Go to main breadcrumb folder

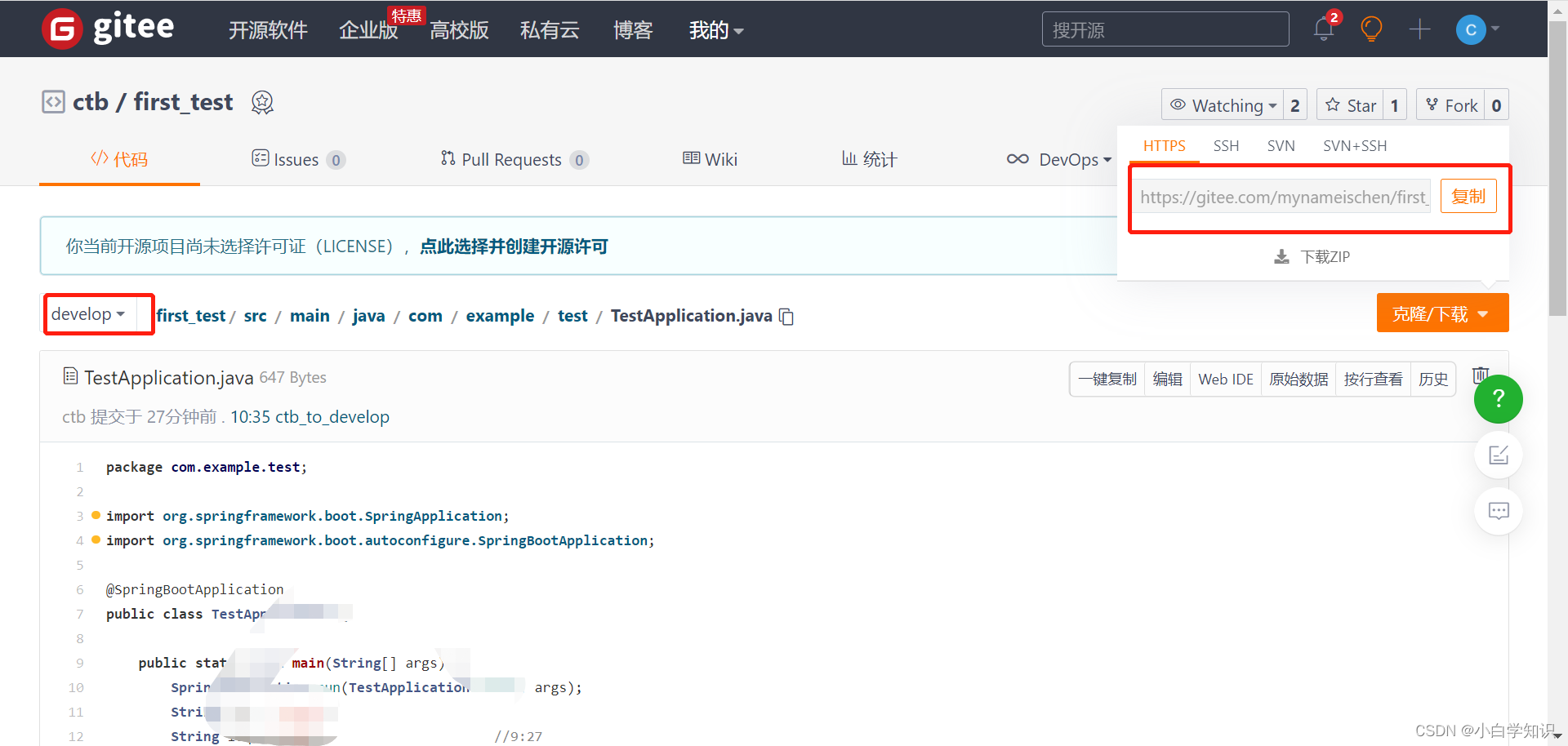[x=310, y=316]
